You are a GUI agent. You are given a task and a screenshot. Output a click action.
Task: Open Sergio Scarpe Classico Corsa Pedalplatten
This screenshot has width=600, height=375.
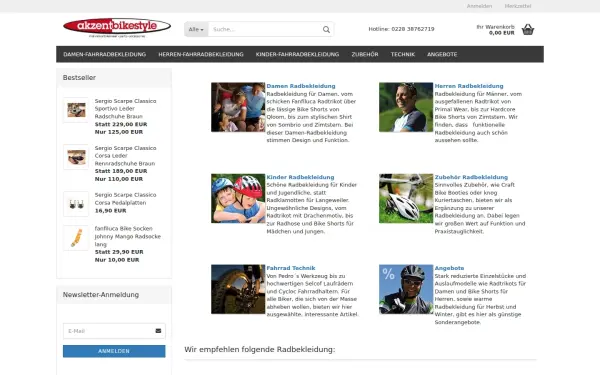pyautogui.click(x=126, y=199)
